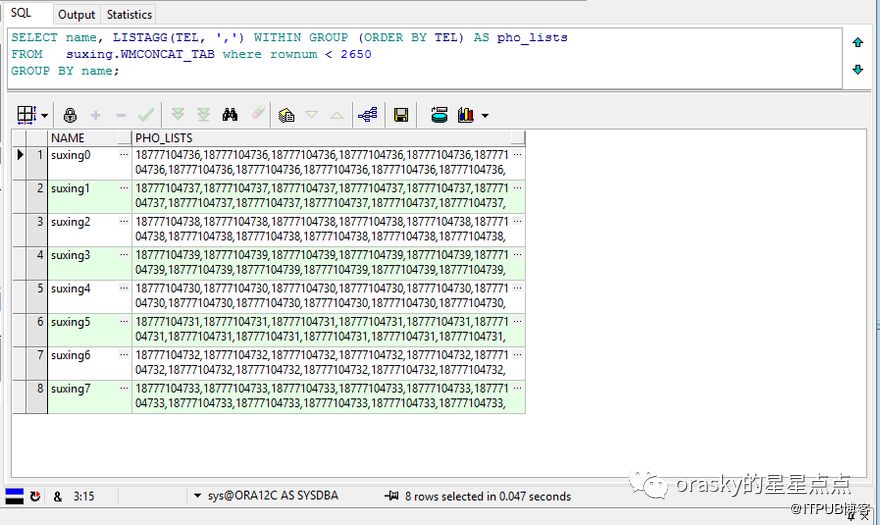
Task: Click the fetch last page arrow icon
Action: click(x=203, y=115)
